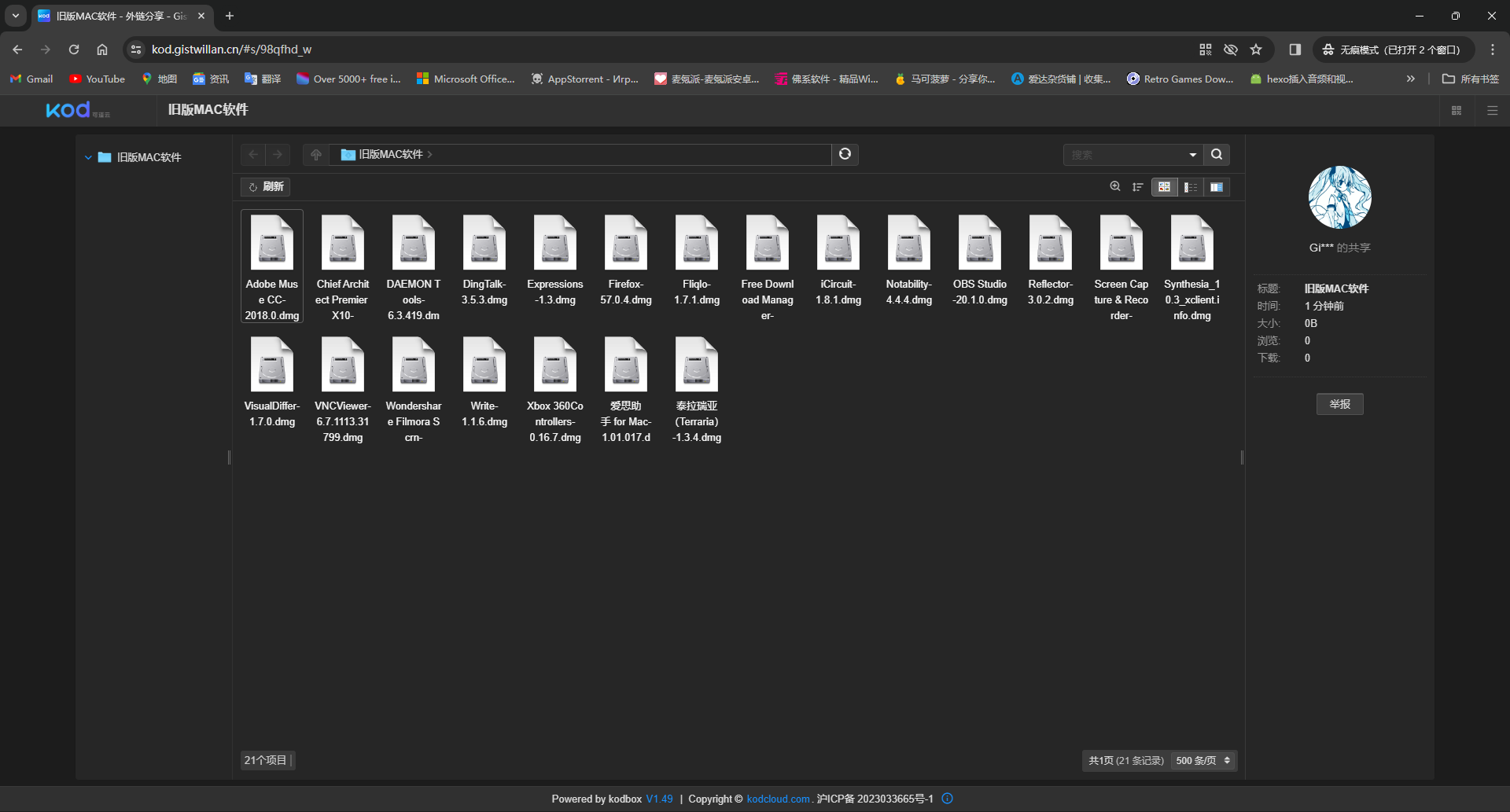Open the V1.49 version link
The image size is (1510, 812).
tap(659, 799)
